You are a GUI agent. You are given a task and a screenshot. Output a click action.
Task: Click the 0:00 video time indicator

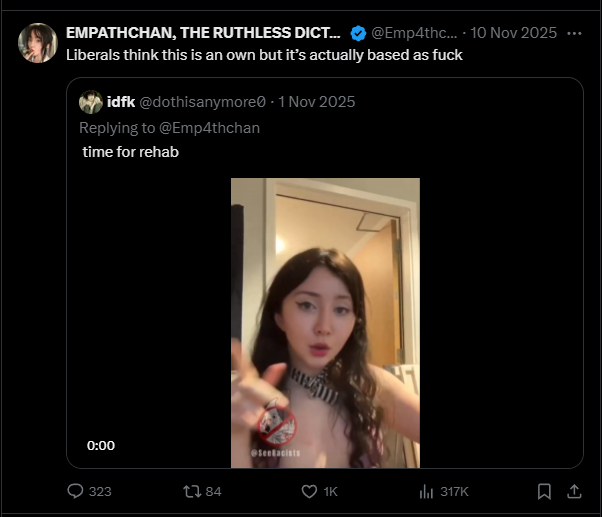point(101,446)
